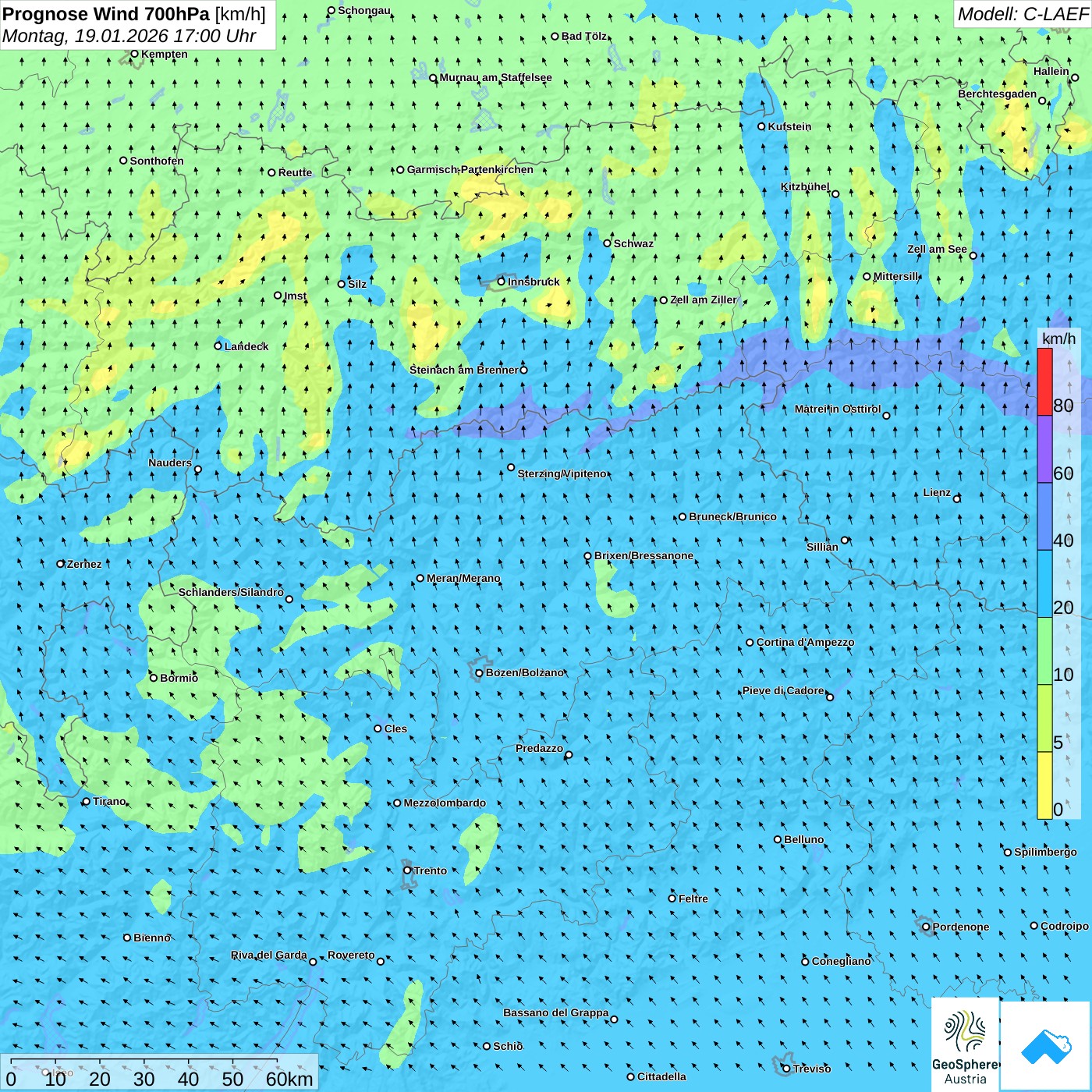Click the Garmisch-Partenkirchen label
This screenshot has width=1092, height=1092.
tap(470, 169)
